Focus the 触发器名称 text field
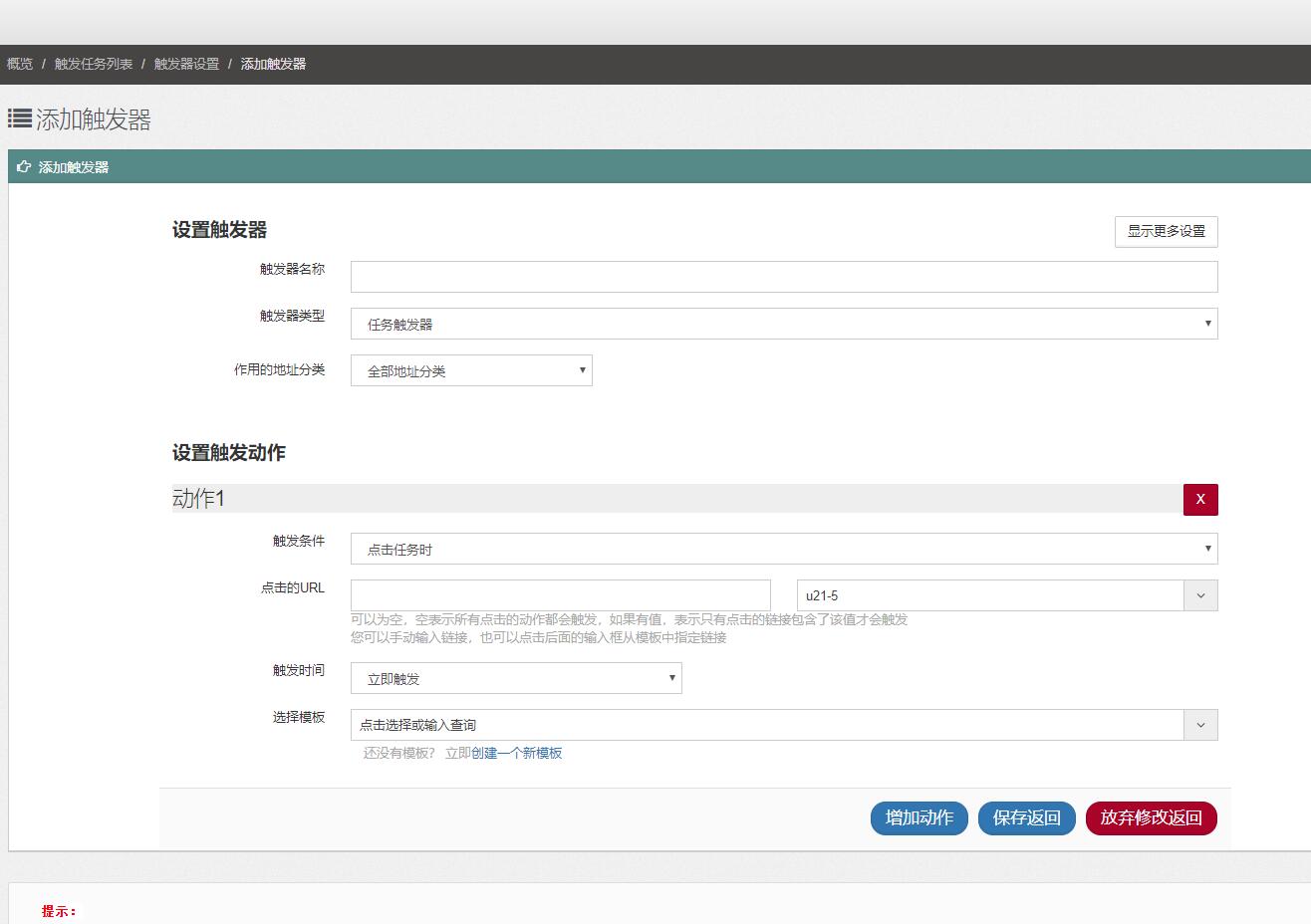The height and width of the screenshot is (924, 1311). pos(783,277)
